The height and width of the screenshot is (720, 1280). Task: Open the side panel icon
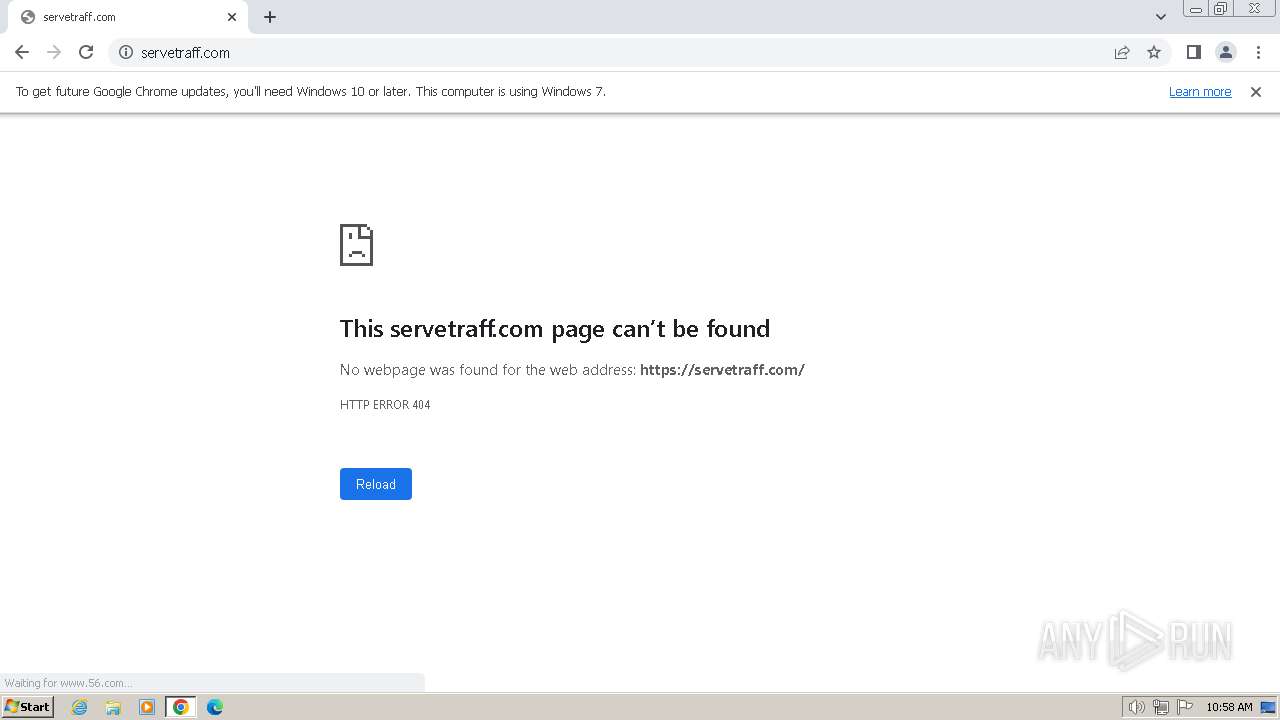1193,52
